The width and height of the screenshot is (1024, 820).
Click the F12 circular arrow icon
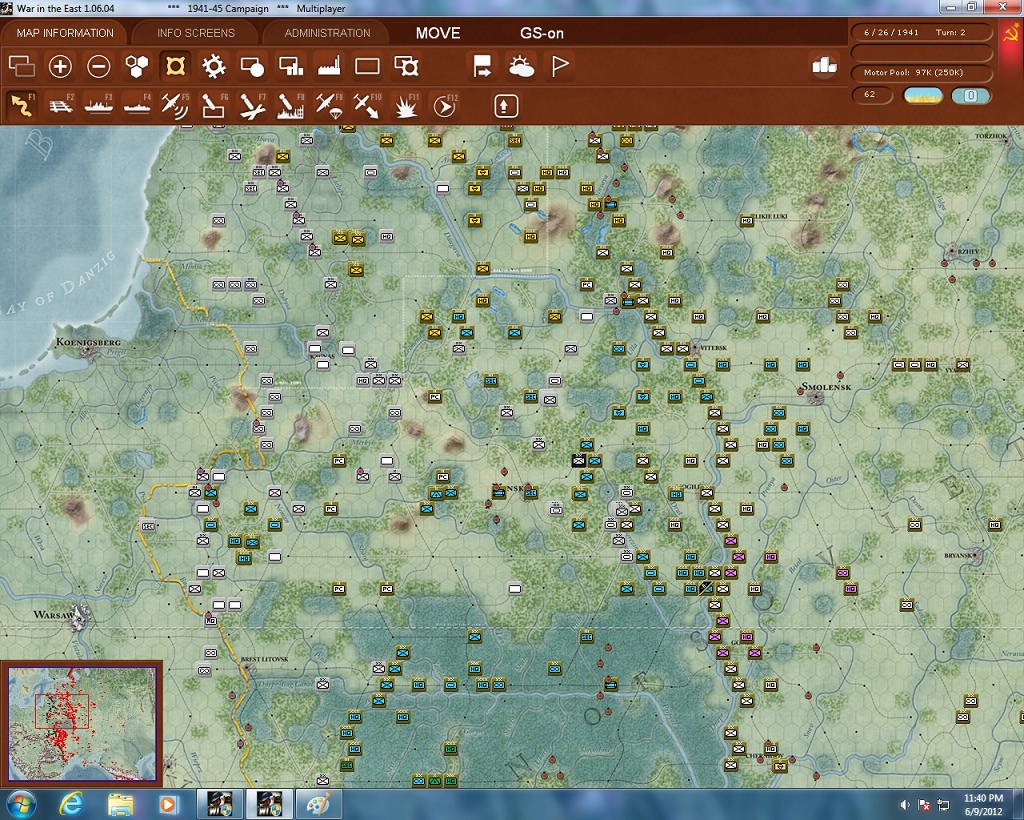tap(445, 106)
